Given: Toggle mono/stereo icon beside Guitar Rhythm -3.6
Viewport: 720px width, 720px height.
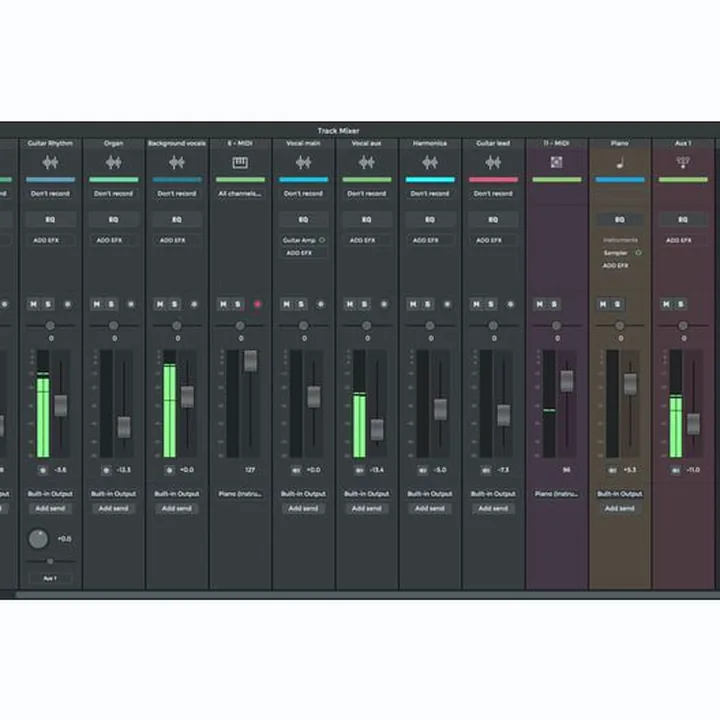Looking at the screenshot, I should coord(43,470).
